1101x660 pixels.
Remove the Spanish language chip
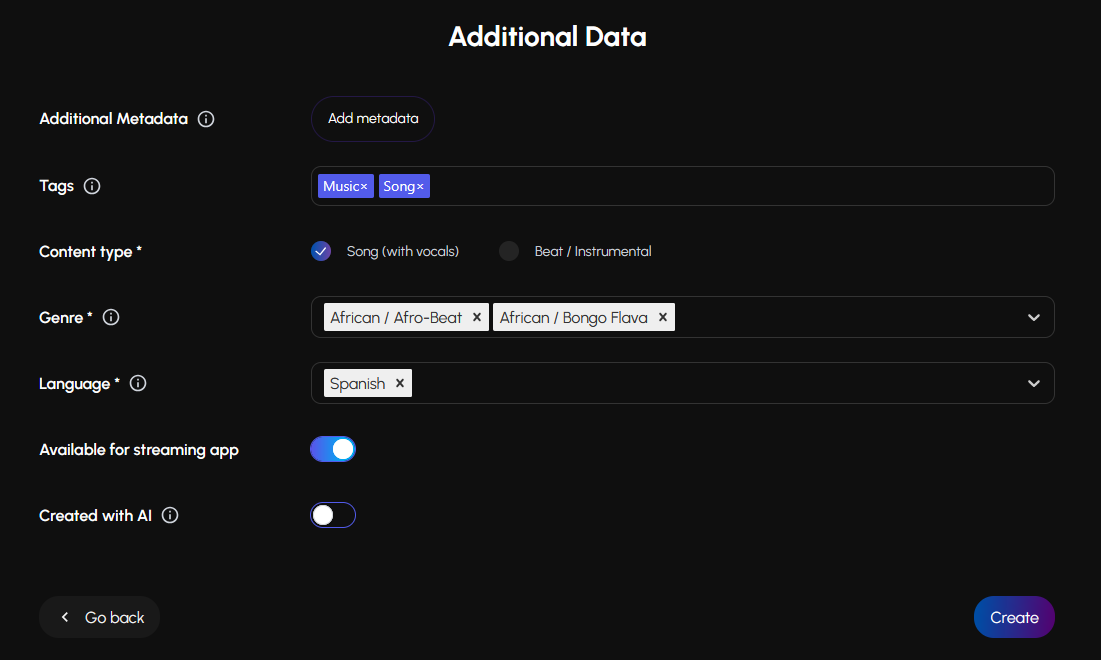[399, 384]
